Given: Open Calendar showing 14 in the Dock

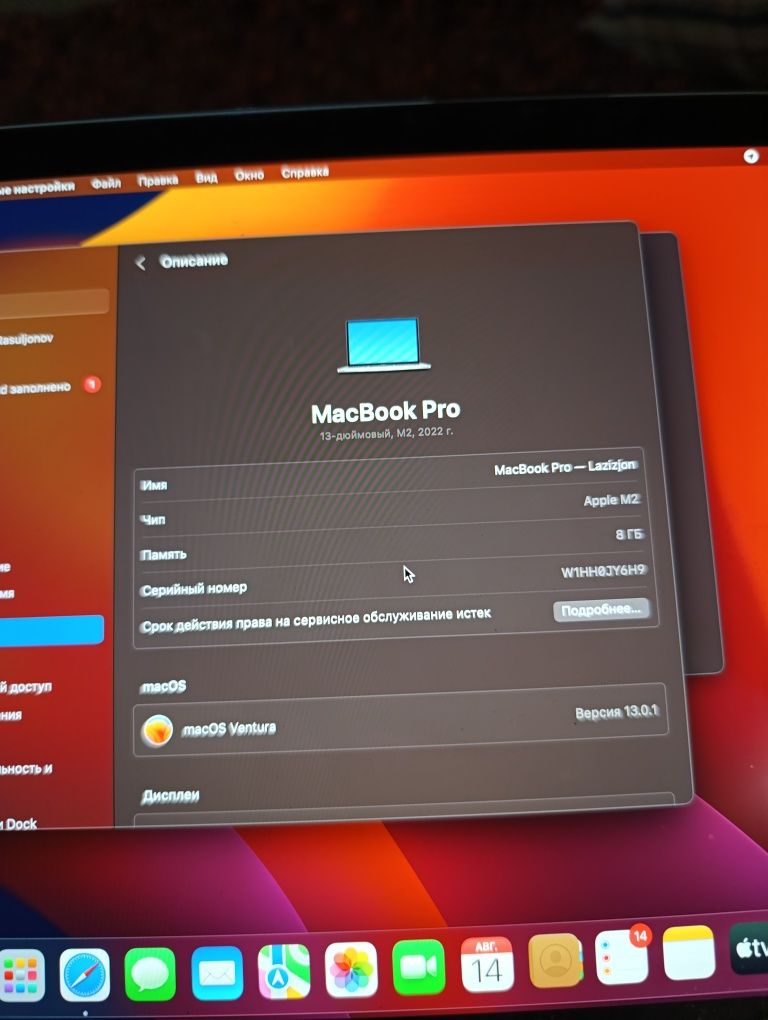Looking at the screenshot, I should [486, 964].
